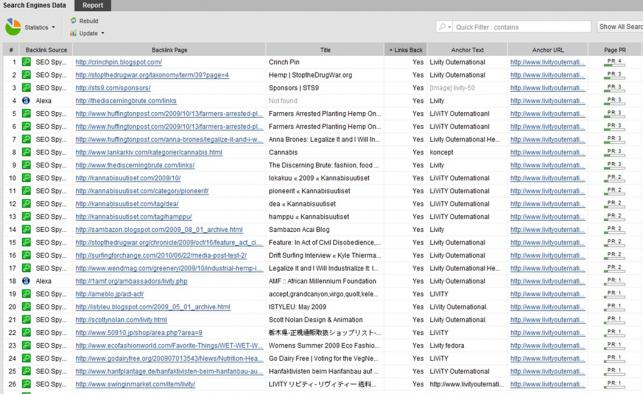
Task: Click source icon in row 26 swinginmarket
Action: (x=26, y=384)
